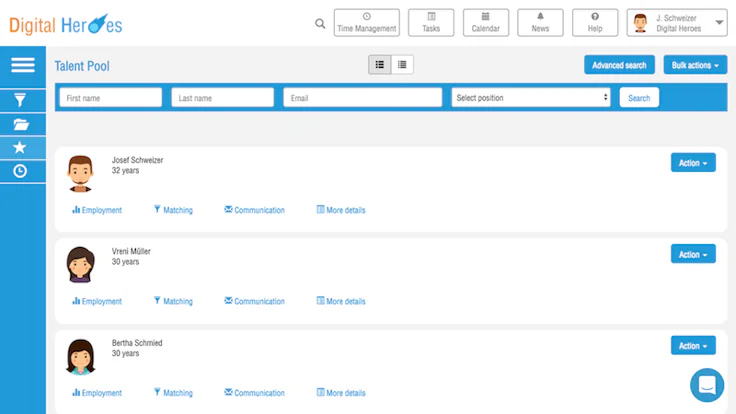The height and width of the screenshot is (414, 736).
Task: Open Time Management in top navigation
Action: 367,23
